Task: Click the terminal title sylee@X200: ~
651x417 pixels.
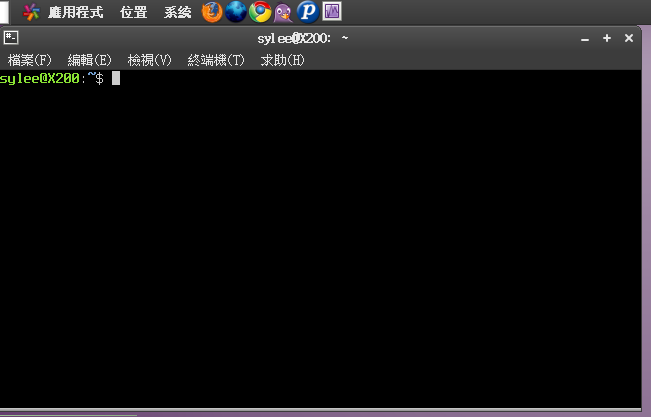Action: [x=303, y=39]
